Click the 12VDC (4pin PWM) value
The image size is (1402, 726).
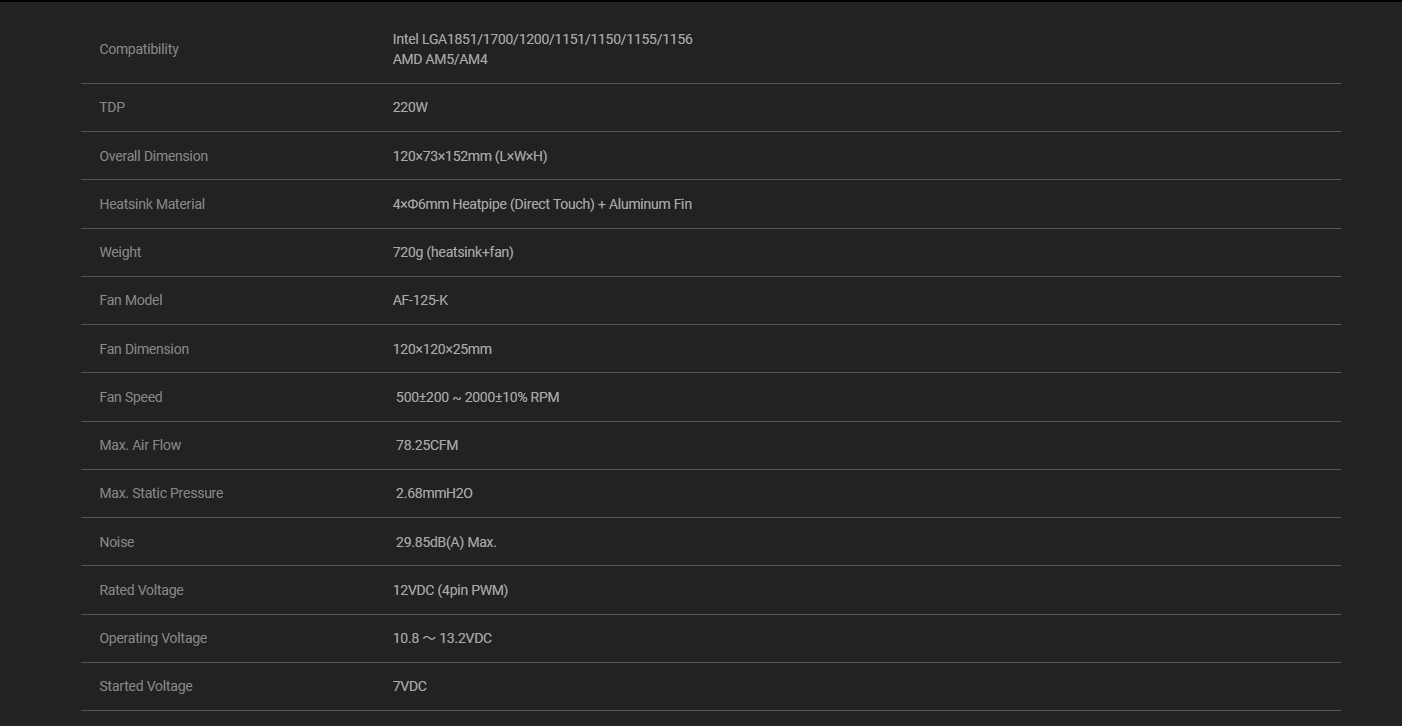click(x=450, y=590)
